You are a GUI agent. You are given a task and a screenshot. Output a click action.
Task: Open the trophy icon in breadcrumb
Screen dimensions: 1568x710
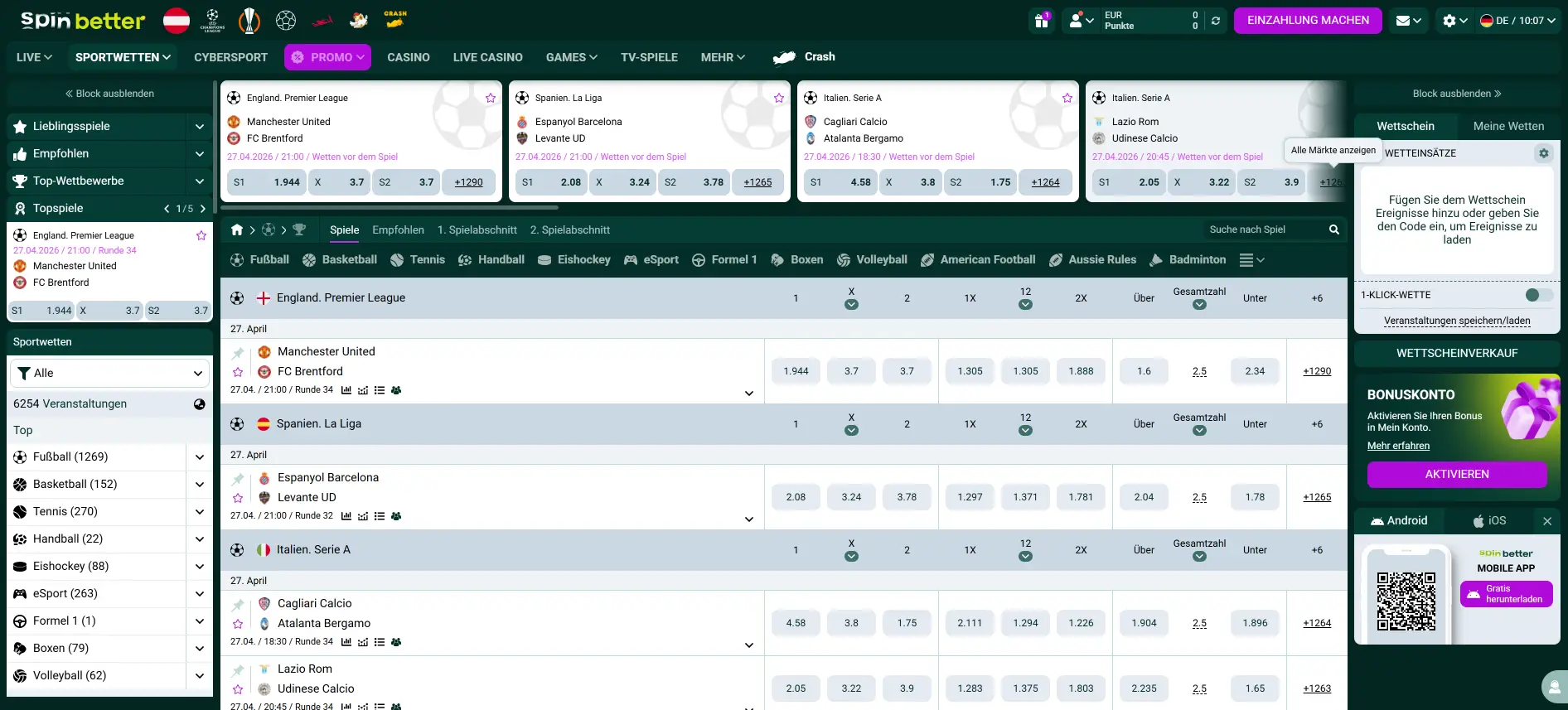point(299,229)
